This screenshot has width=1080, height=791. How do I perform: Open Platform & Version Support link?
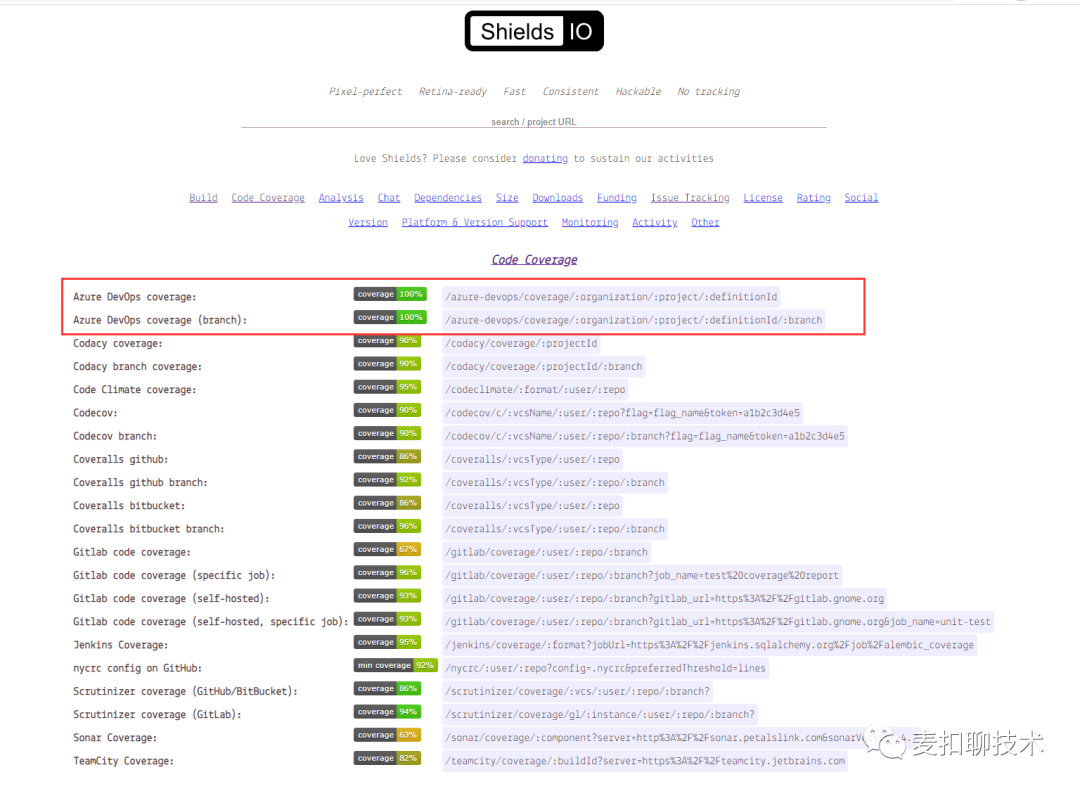click(x=475, y=223)
